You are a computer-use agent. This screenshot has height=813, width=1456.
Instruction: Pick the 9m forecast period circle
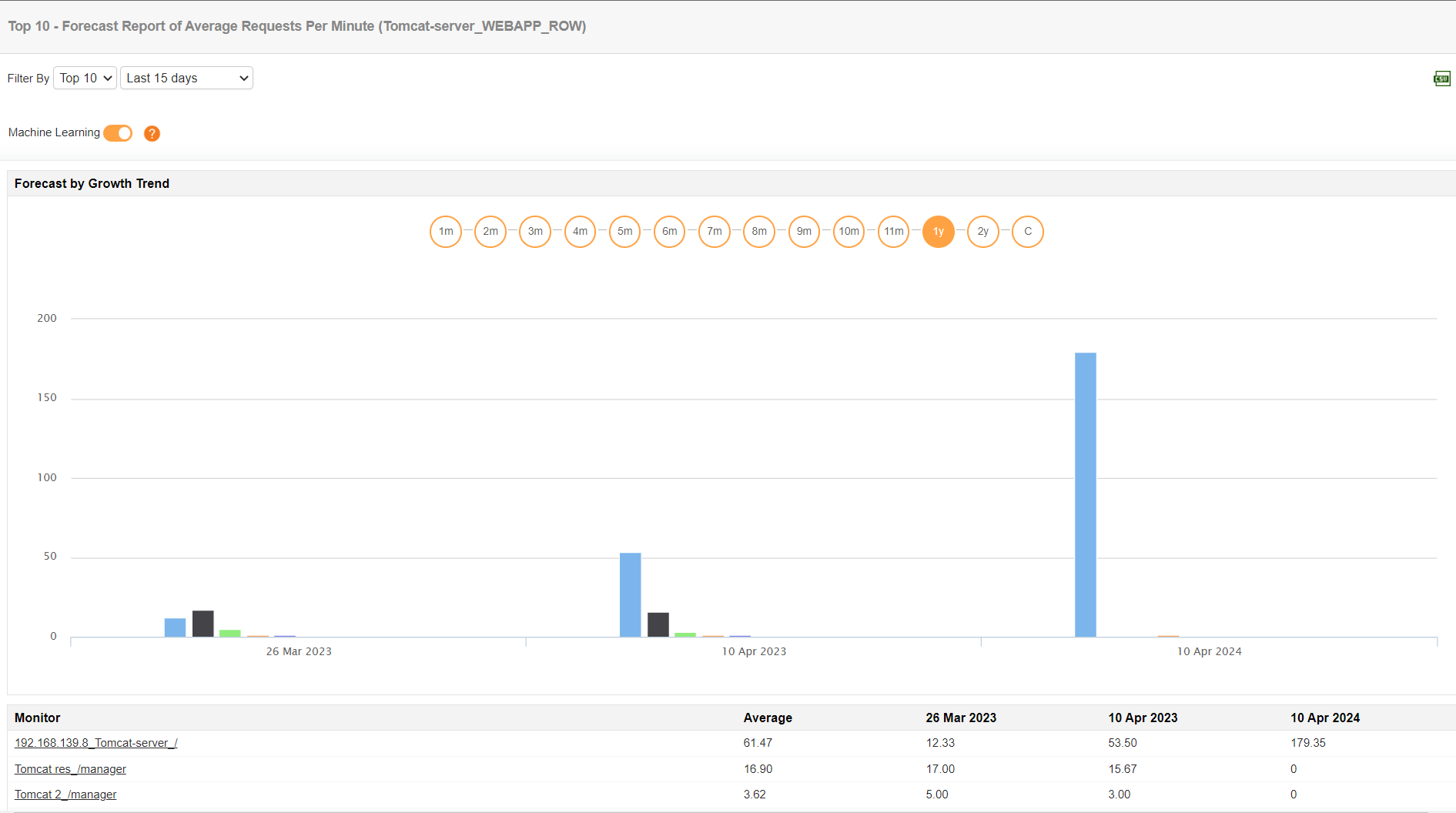(x=804, y=231)
